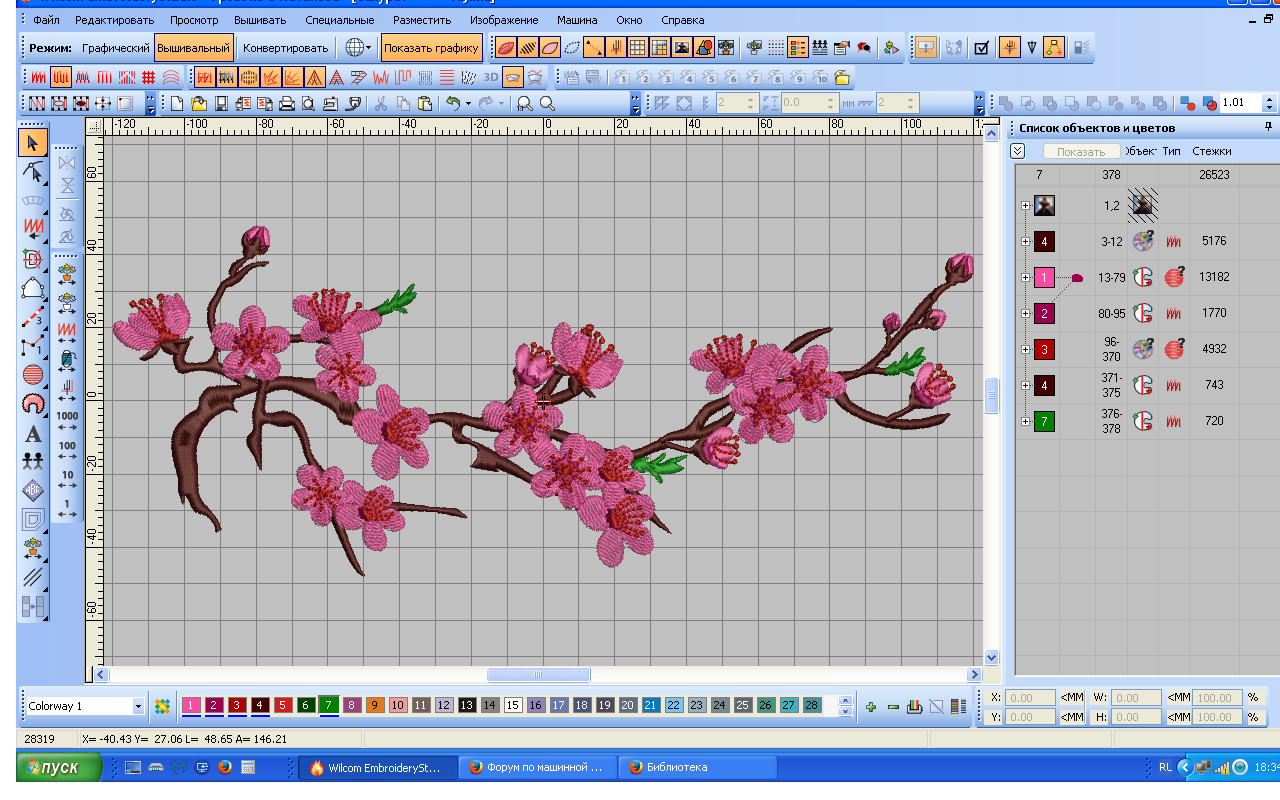Toggle the 3D view button
This screenshot has width=1280, height=800.
[491, 77]
